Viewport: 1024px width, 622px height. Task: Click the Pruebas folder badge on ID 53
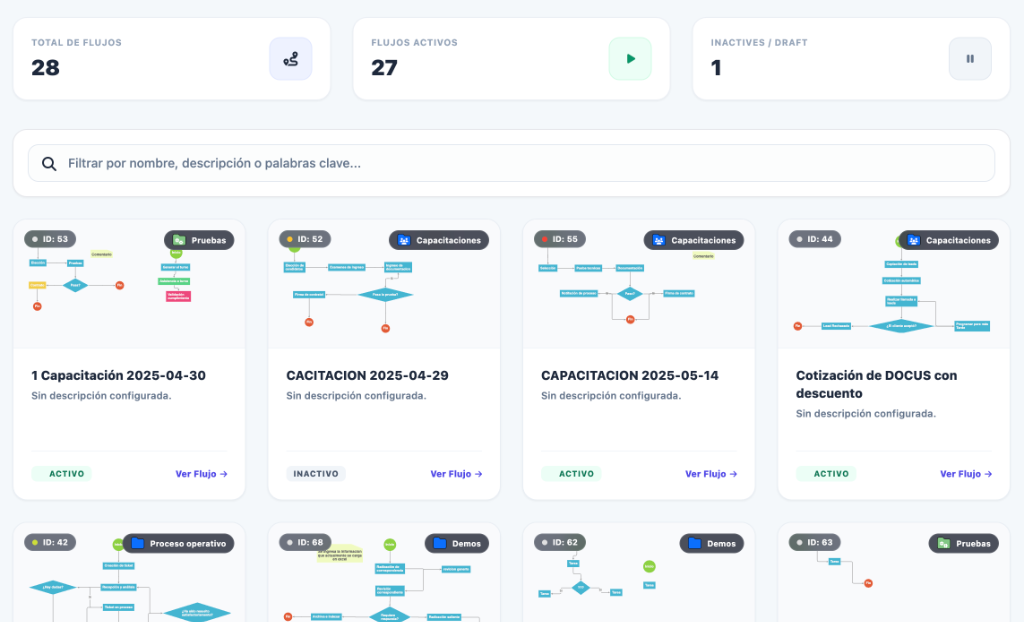(x=199, y=240)
